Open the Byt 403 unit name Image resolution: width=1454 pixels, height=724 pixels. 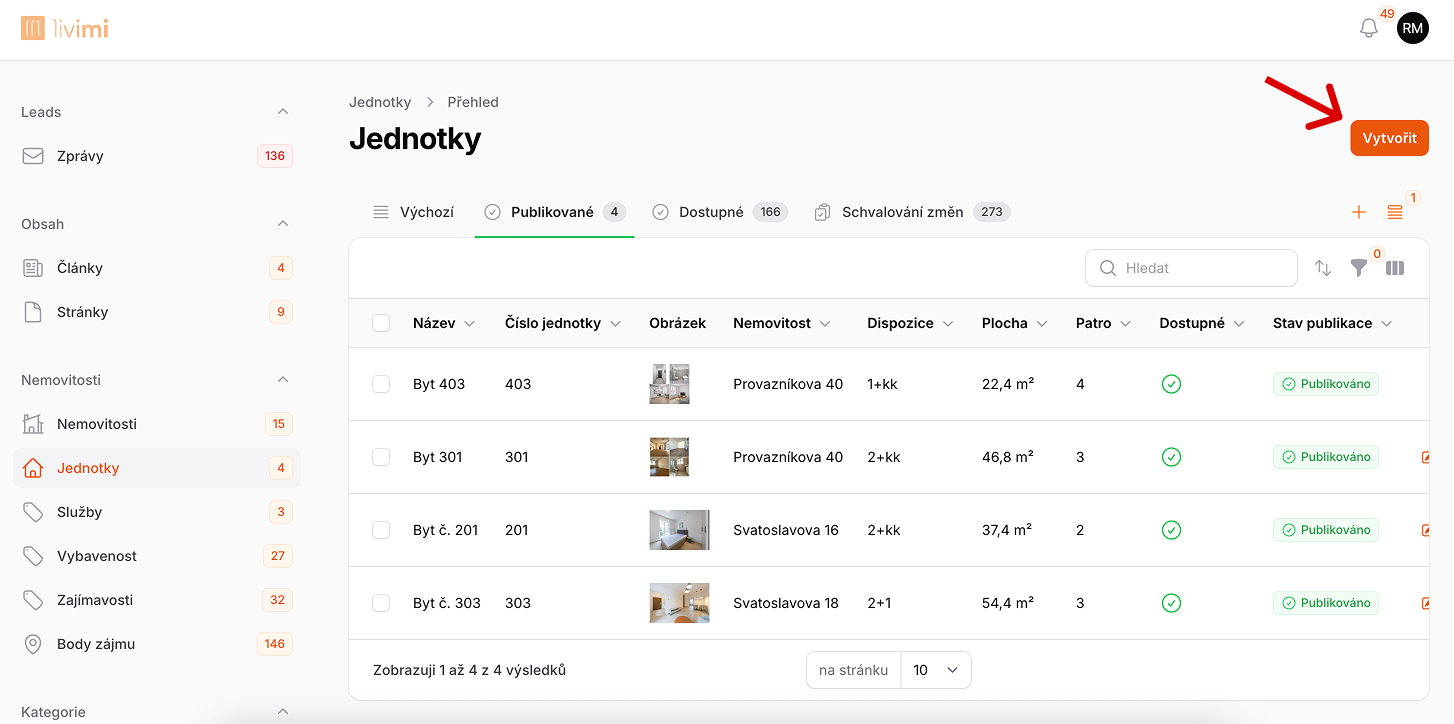439,384
